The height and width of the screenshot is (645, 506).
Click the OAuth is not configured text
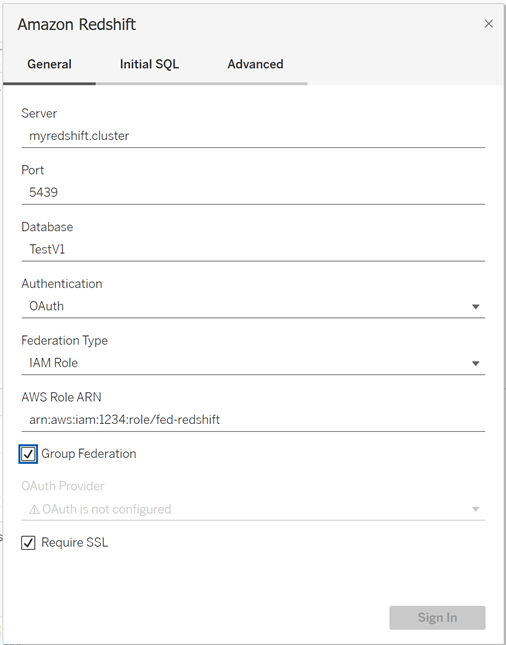tap(107, 510)
